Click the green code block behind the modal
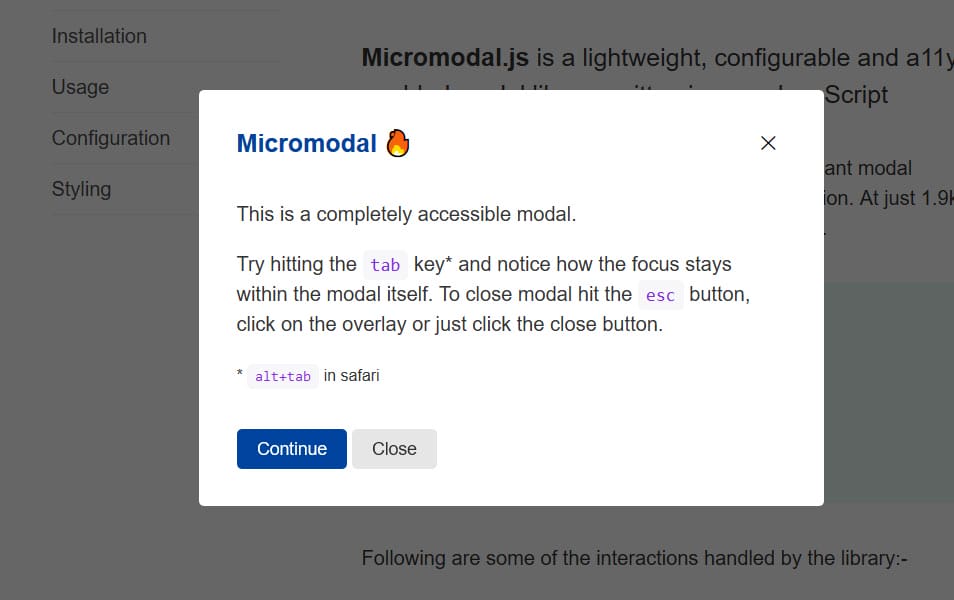954x600 pixels. click(890, 390)
